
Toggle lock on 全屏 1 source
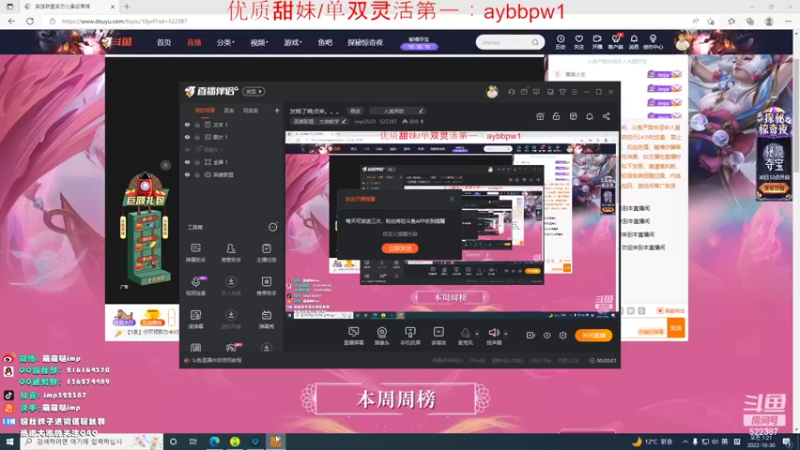click(197, 162)
